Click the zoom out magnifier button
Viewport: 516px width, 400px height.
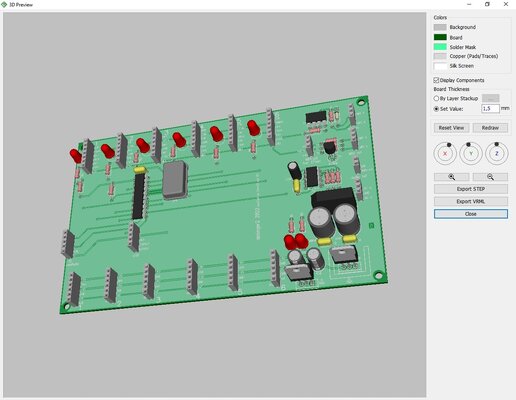coord(490,177)
